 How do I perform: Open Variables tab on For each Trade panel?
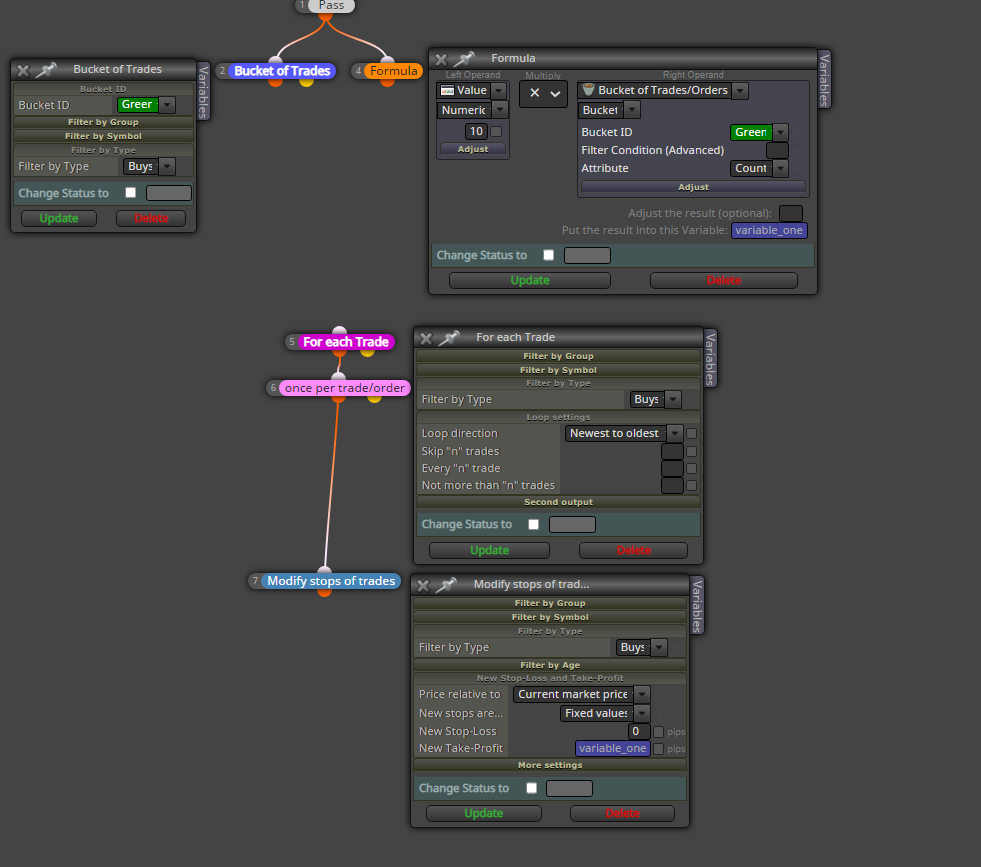(x=710, y=359)
